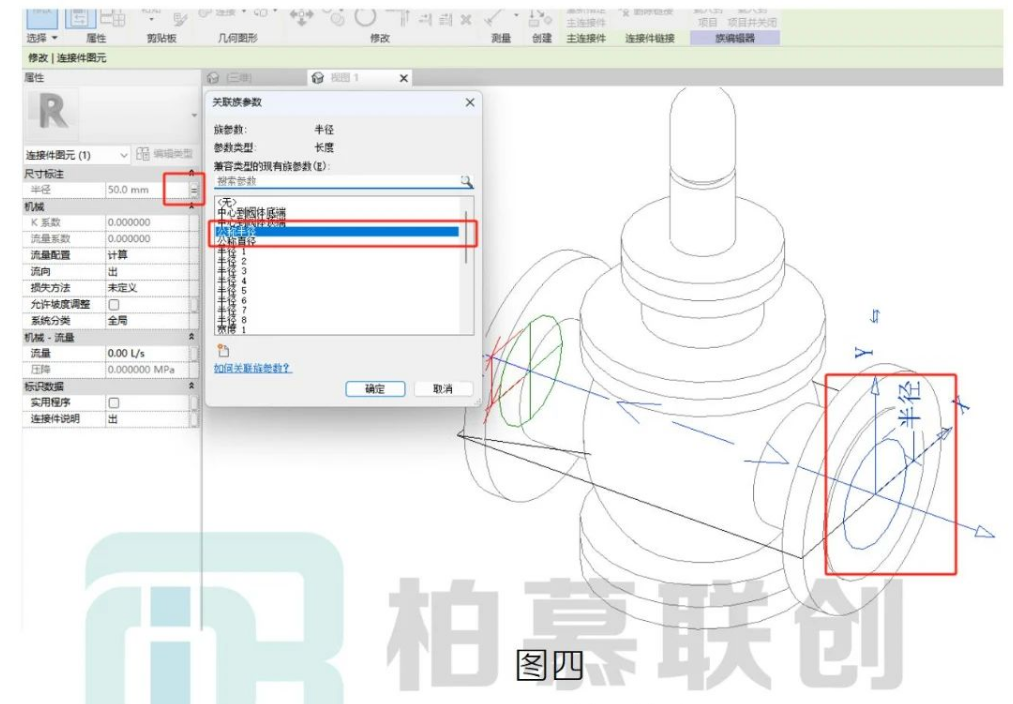Click the 编辑类型 edit type icon
The height and width of the screenshot is (704, 1013).
pos(143,154)
